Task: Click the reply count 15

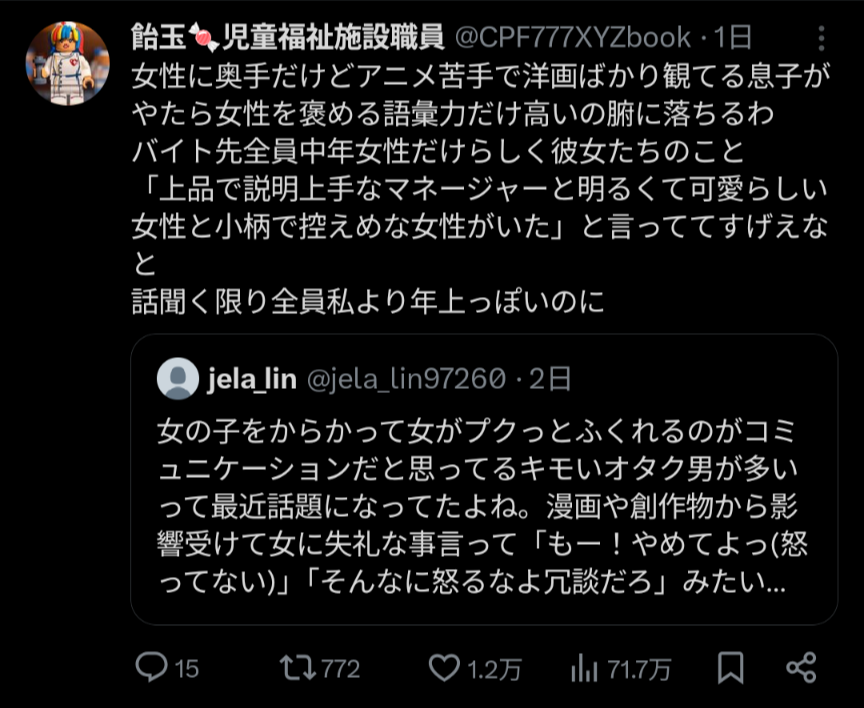Action: click(x=187, y=668)
